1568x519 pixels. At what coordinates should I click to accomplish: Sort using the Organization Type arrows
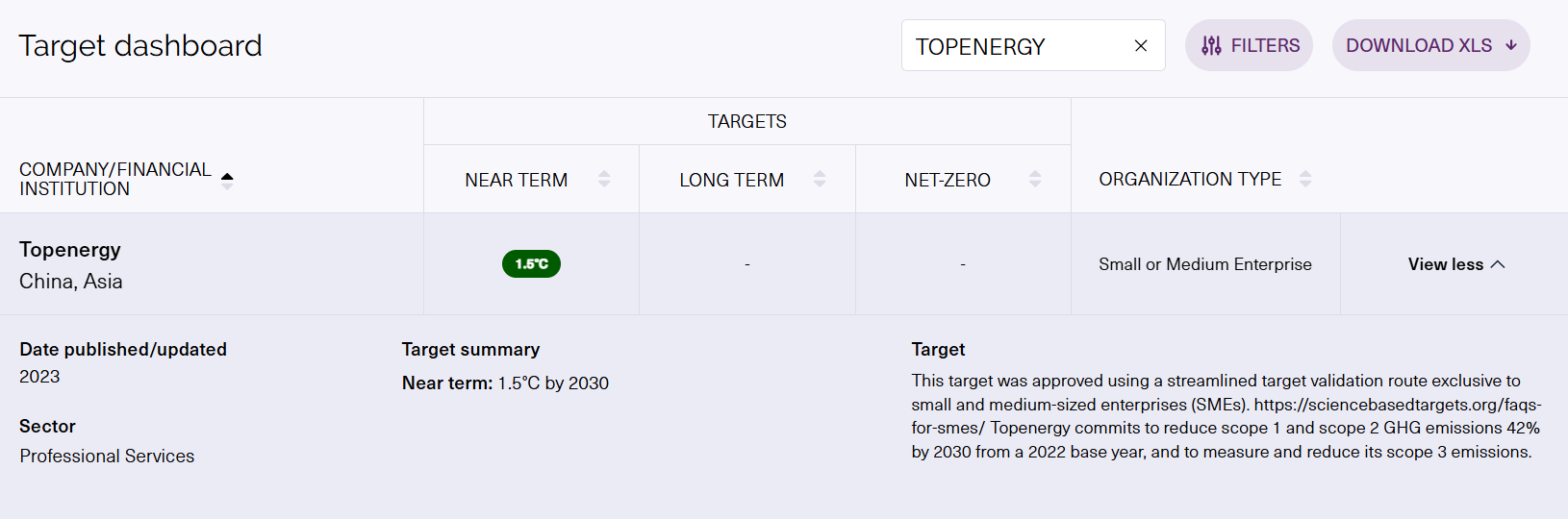pyautogui.click(x=1305, y=179)
